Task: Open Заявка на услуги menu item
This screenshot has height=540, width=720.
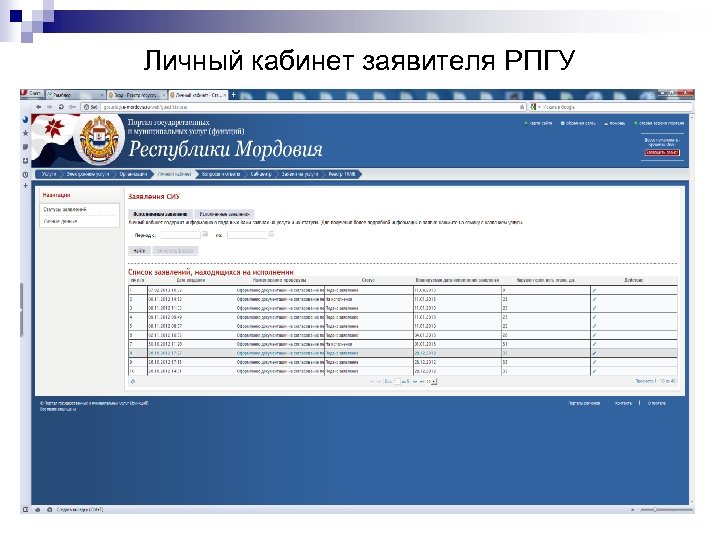Action: coord(300,174)
